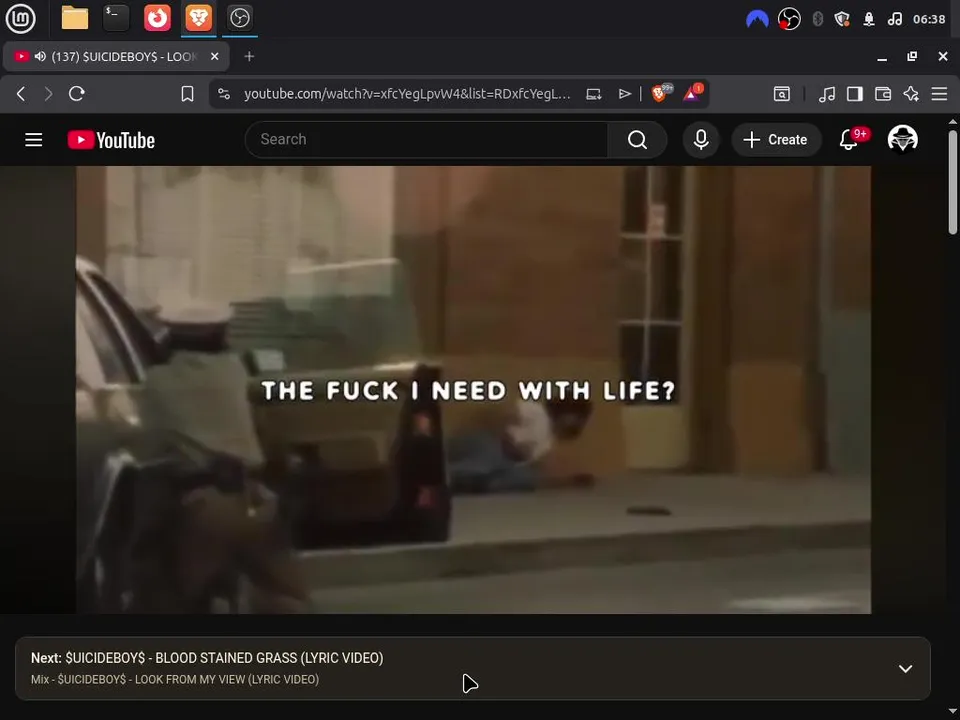Image resolution: width=960 pixels, height=720 pixels.
Task: Open Brave Shields lion icon
Action: 660,93
